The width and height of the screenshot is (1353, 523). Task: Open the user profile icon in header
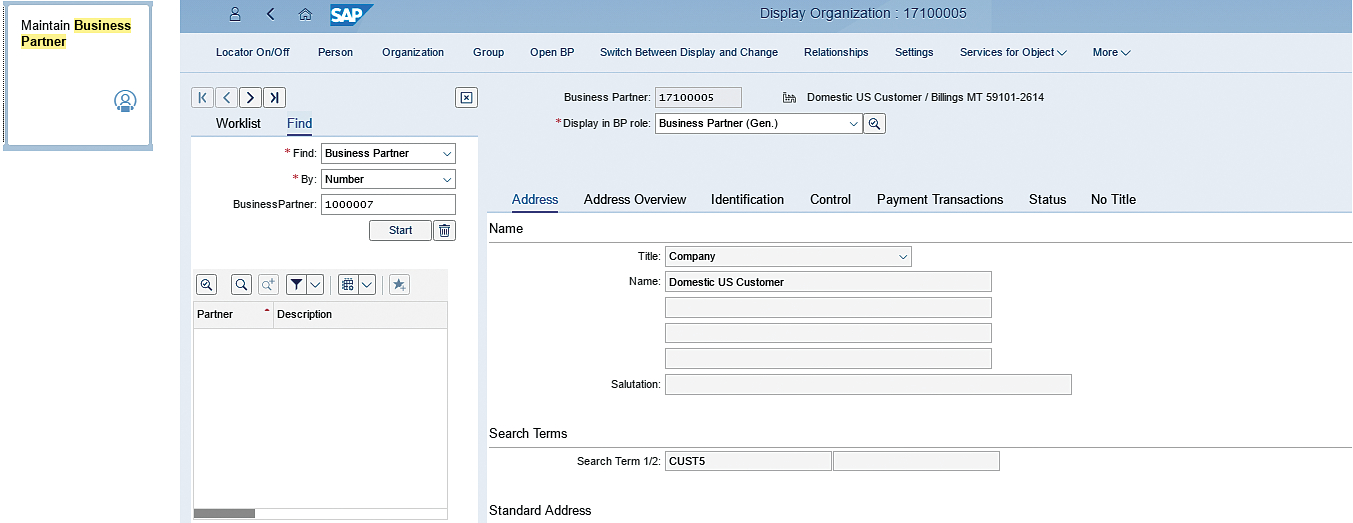(x=235, y=14)
